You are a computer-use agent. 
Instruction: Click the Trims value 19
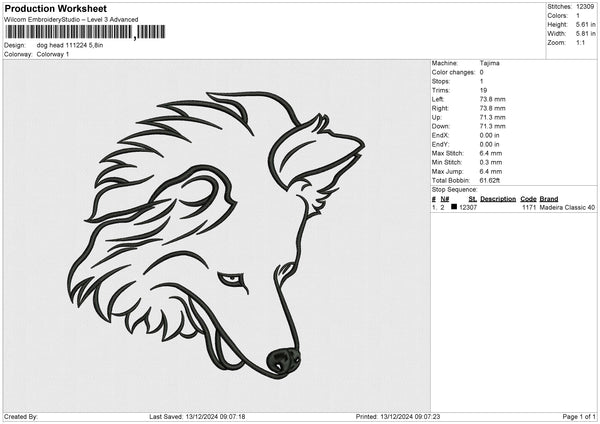coord(483,90)
